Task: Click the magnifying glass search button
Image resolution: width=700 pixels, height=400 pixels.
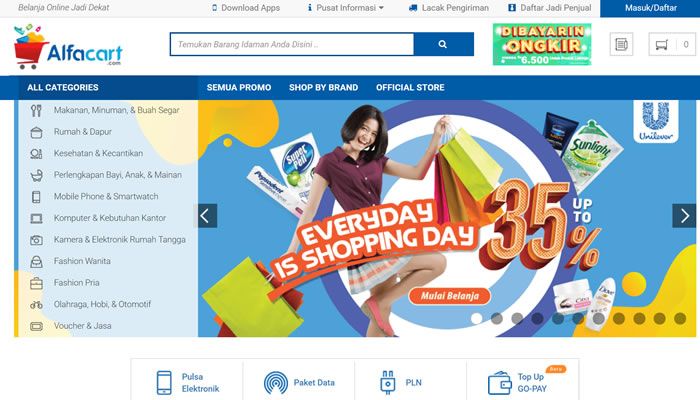Action: coord(443,44)
